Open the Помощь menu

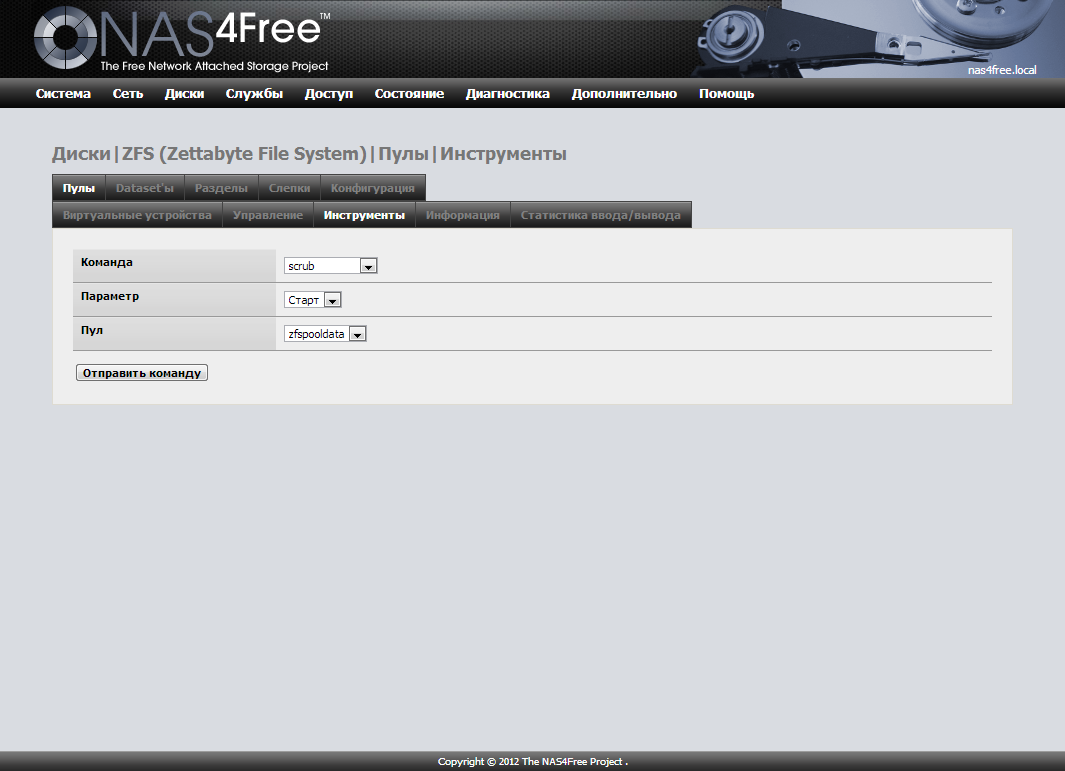[727, 94]
